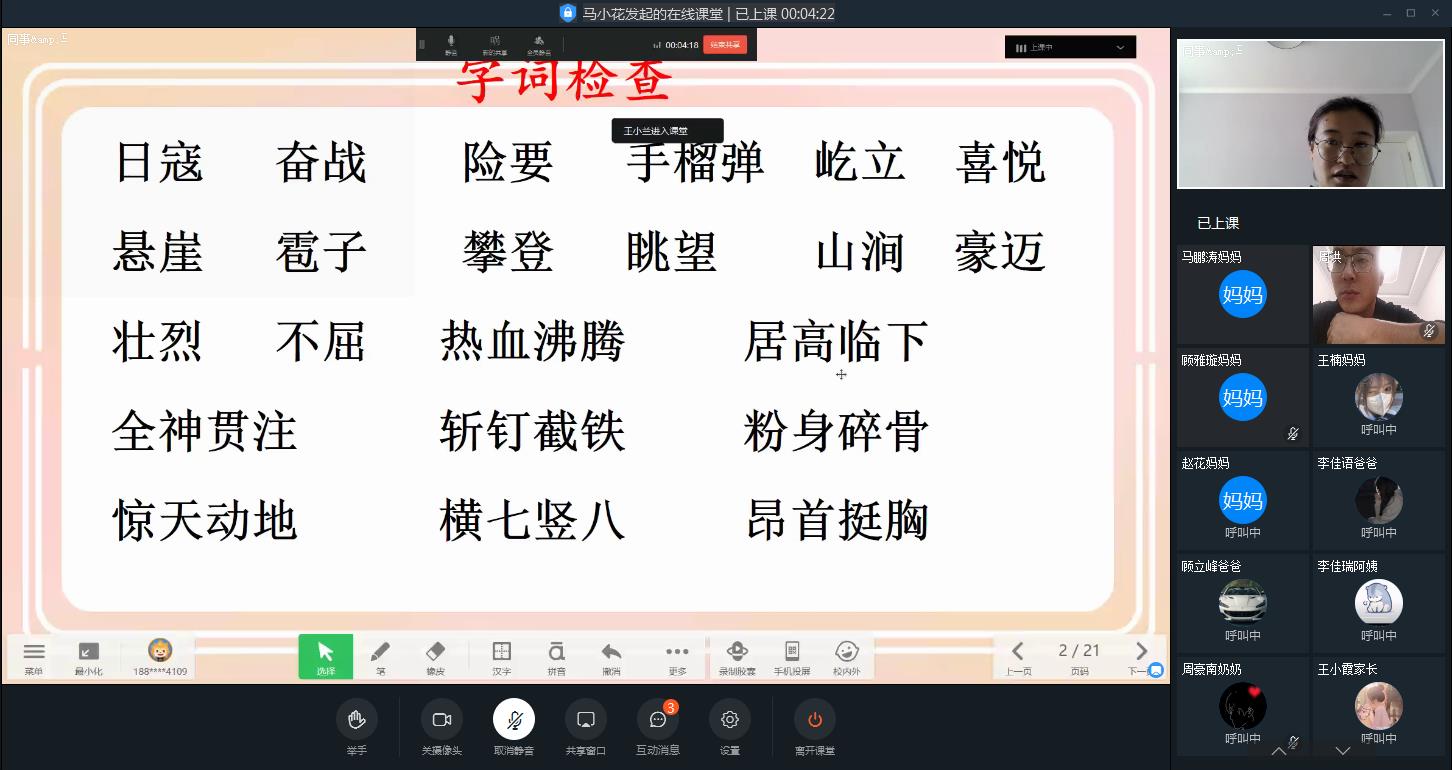Viewport: 1452px width, 770px height.
Task: Select the Eraser (橡皮) tool
Action: [435, 656]
